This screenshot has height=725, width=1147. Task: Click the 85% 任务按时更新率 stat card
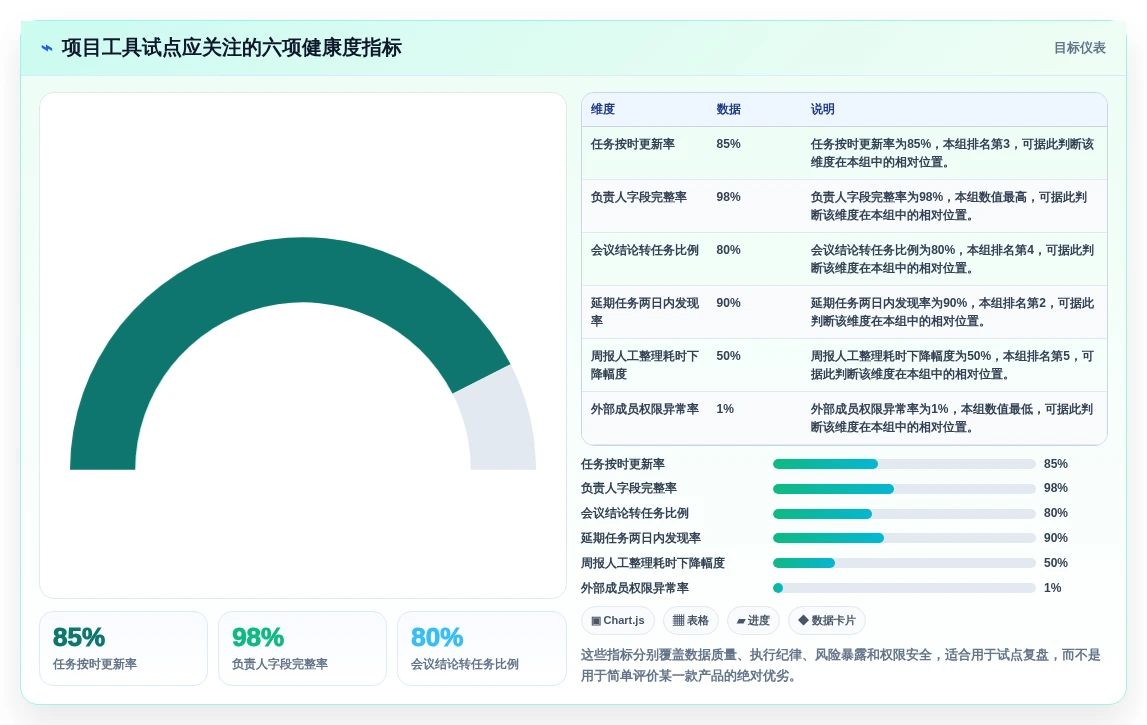124,649
